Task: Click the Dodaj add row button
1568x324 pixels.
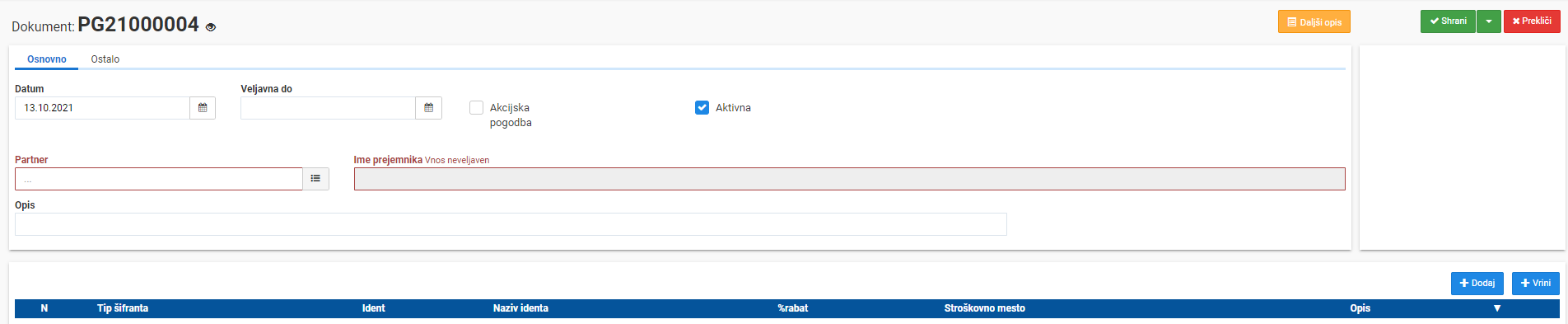Action: (1477, 284)
